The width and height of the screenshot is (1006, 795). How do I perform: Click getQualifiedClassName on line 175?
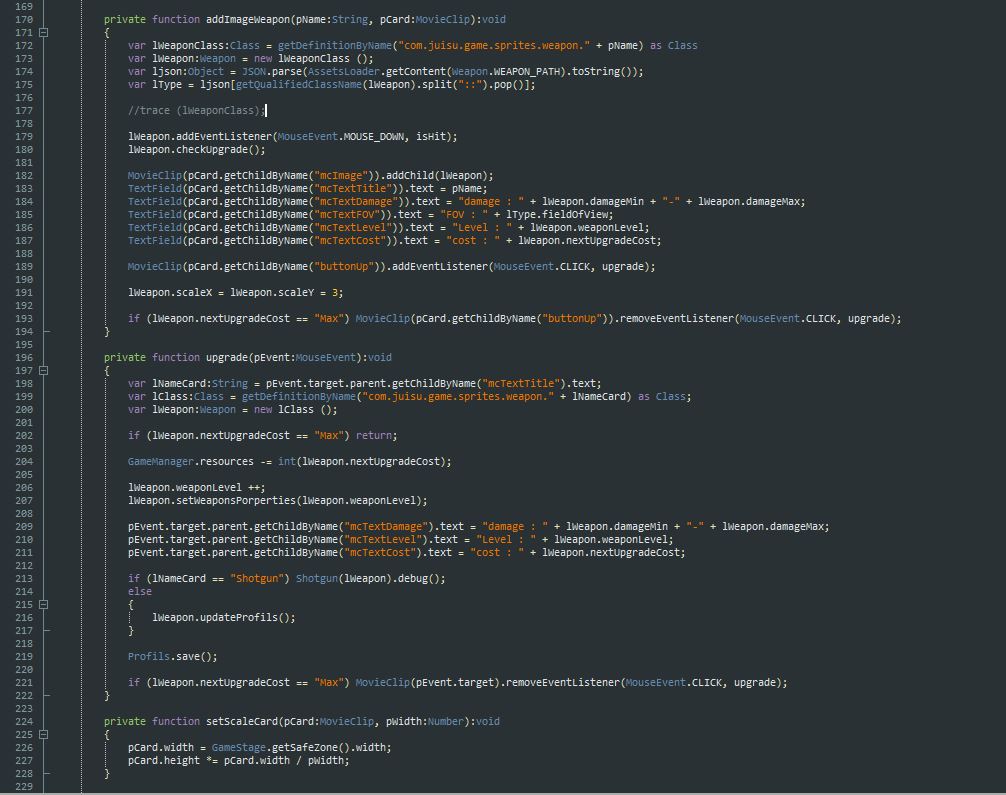coord(298,85)
